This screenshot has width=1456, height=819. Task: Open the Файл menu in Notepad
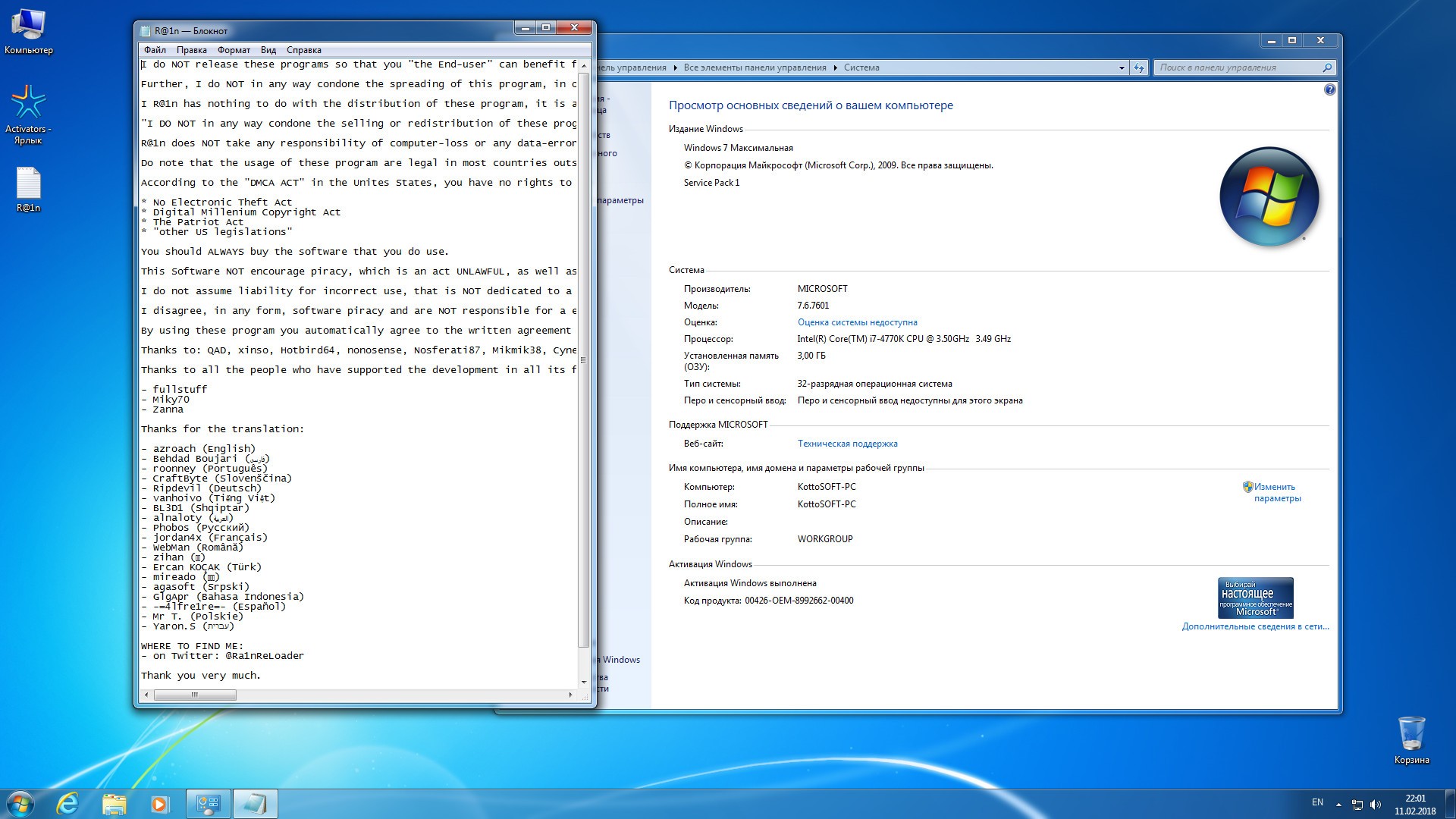[x=155, y=50]
